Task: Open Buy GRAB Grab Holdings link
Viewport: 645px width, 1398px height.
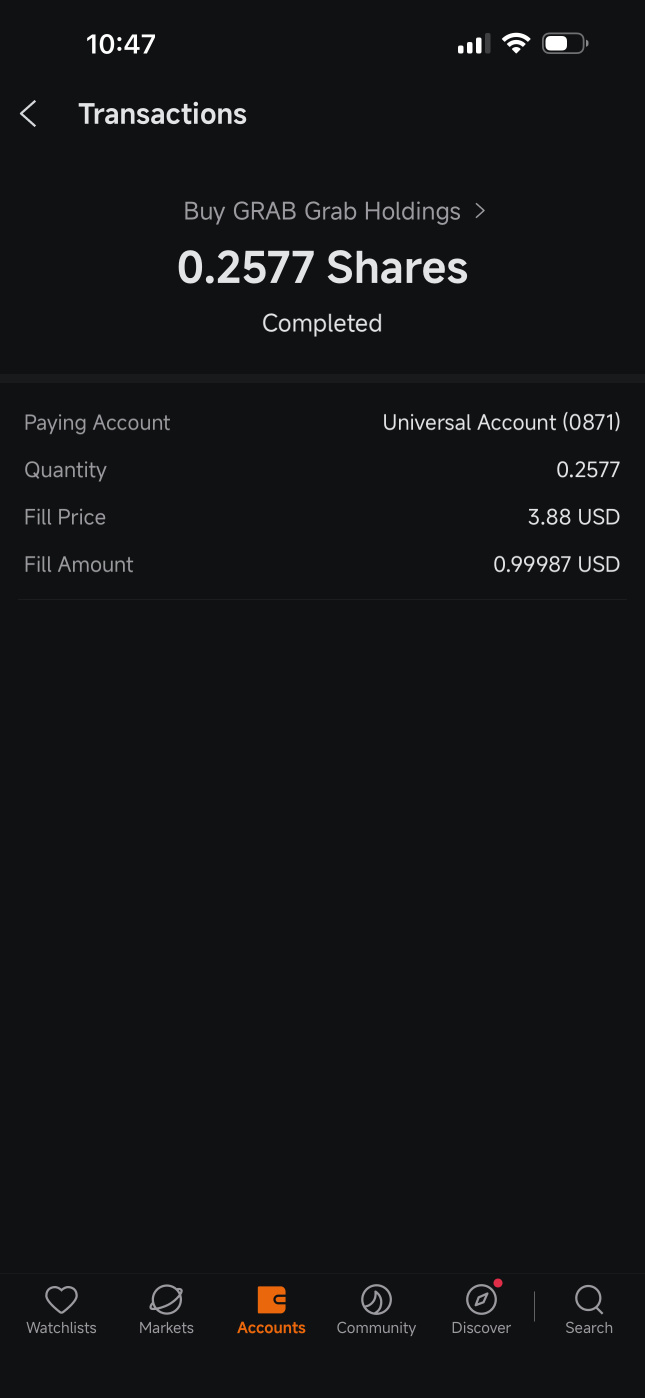Action: 322,211
